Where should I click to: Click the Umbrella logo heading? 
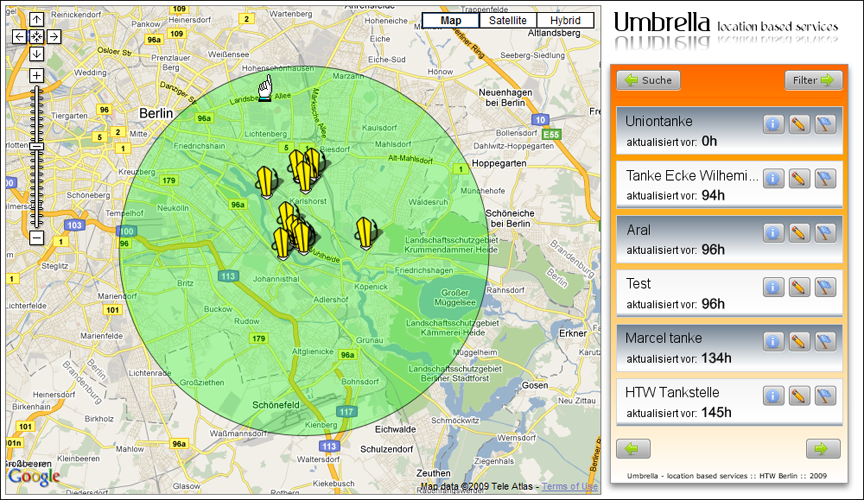(662, 23)
